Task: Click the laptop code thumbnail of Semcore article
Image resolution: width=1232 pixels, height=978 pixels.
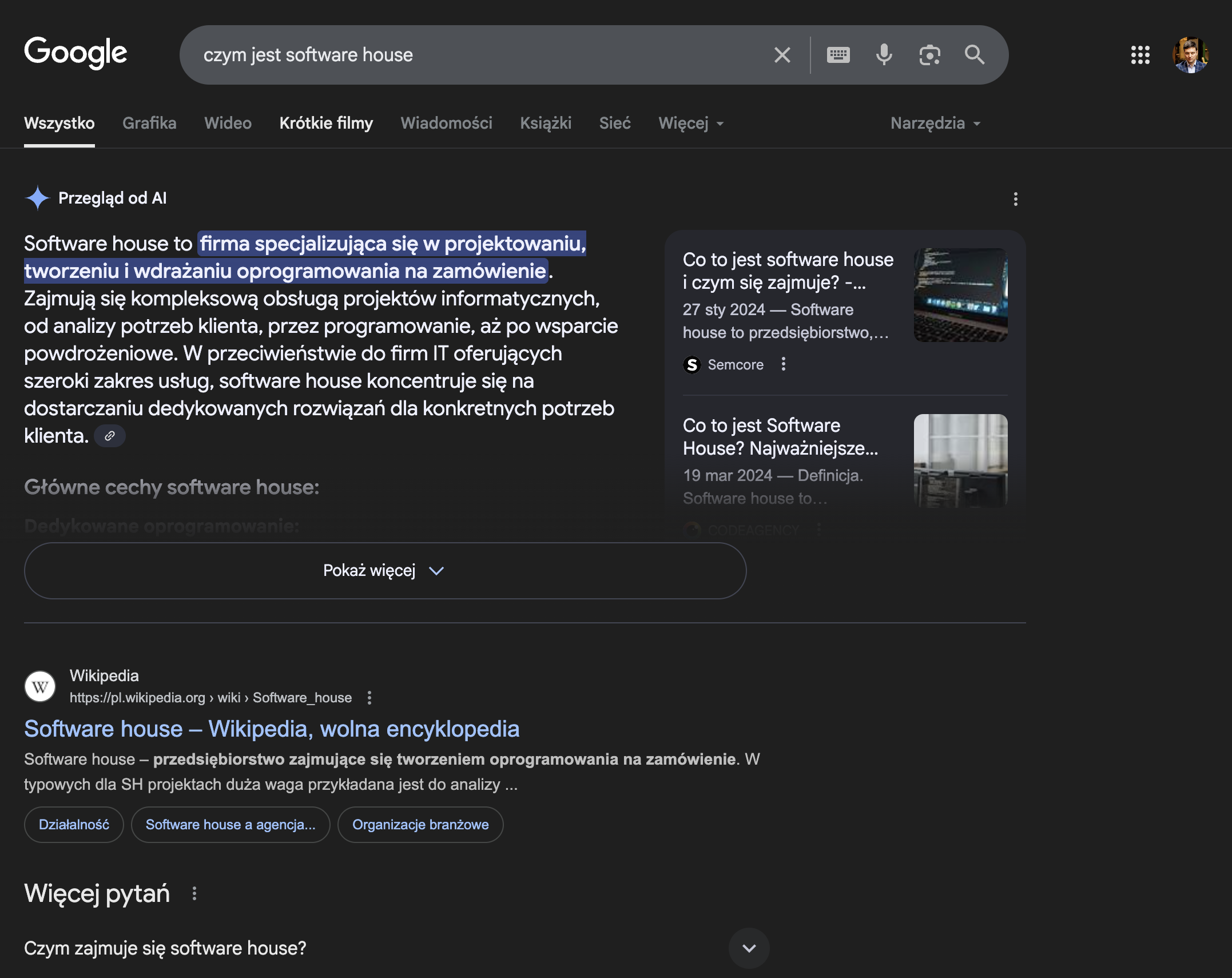Action: (x=960, y=295)
